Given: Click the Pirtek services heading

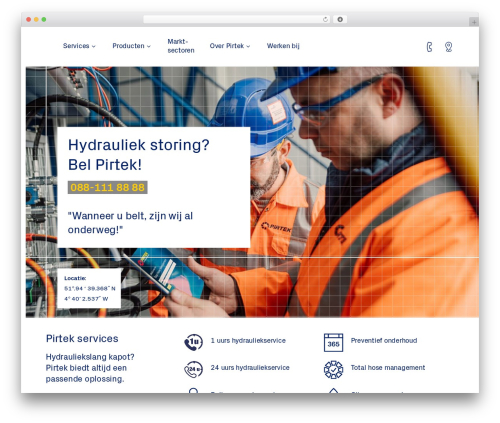Looking at the screenshot, I should 82,339.
